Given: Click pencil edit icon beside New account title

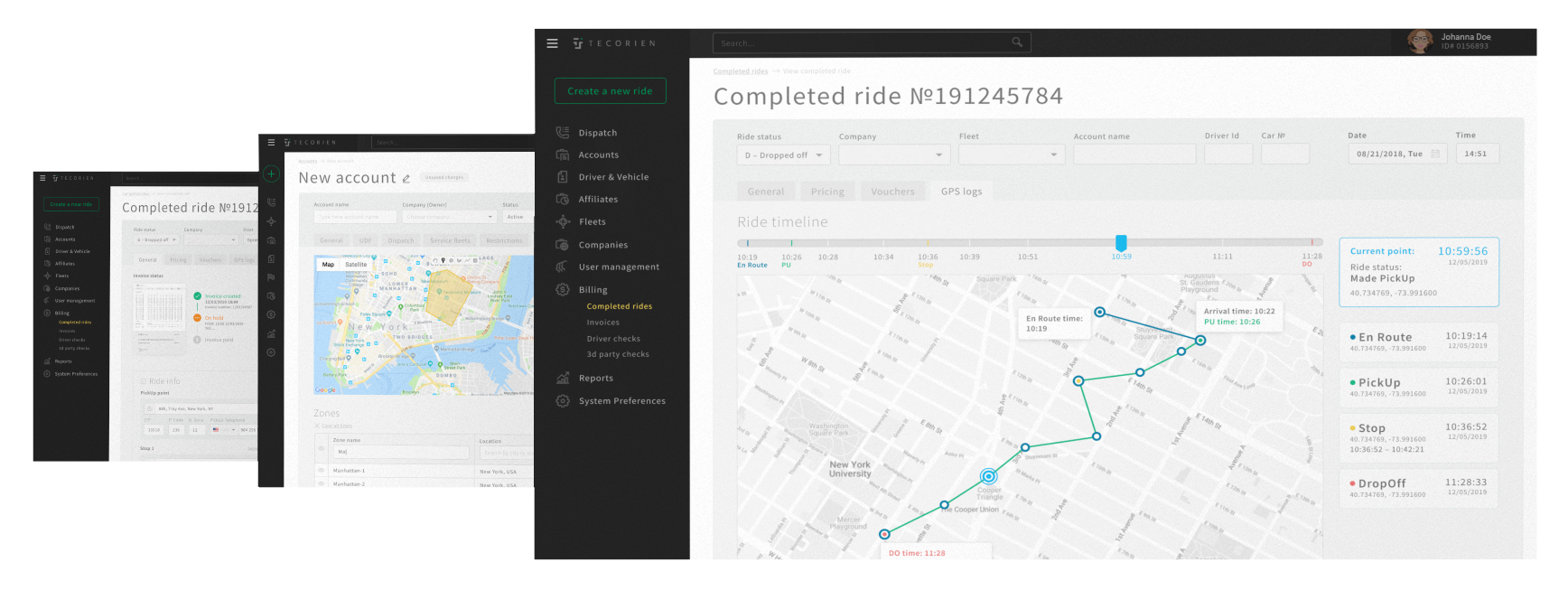Looking at the screenshot, I should [406, 179].
